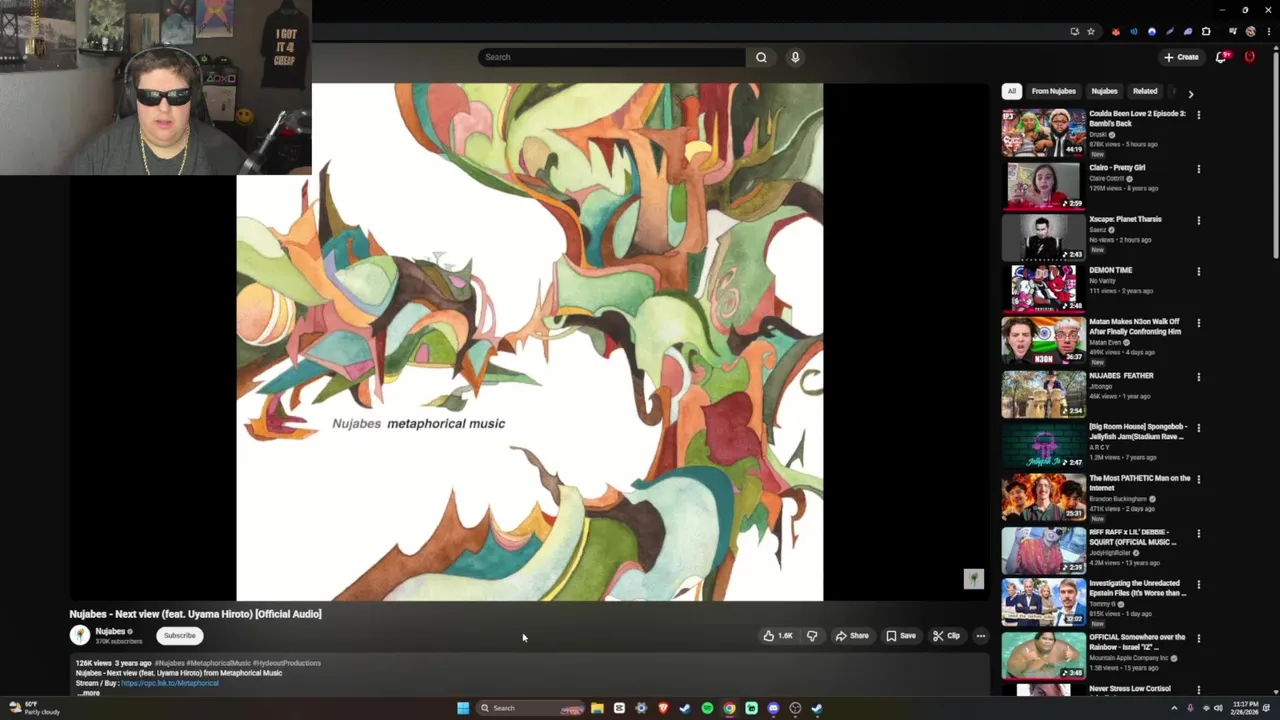Image resolution: width=1280 pixels, height=720 pixels.
Task: Open Somewhere over the Rainbow thumbnail
Action: (1043, 654)
